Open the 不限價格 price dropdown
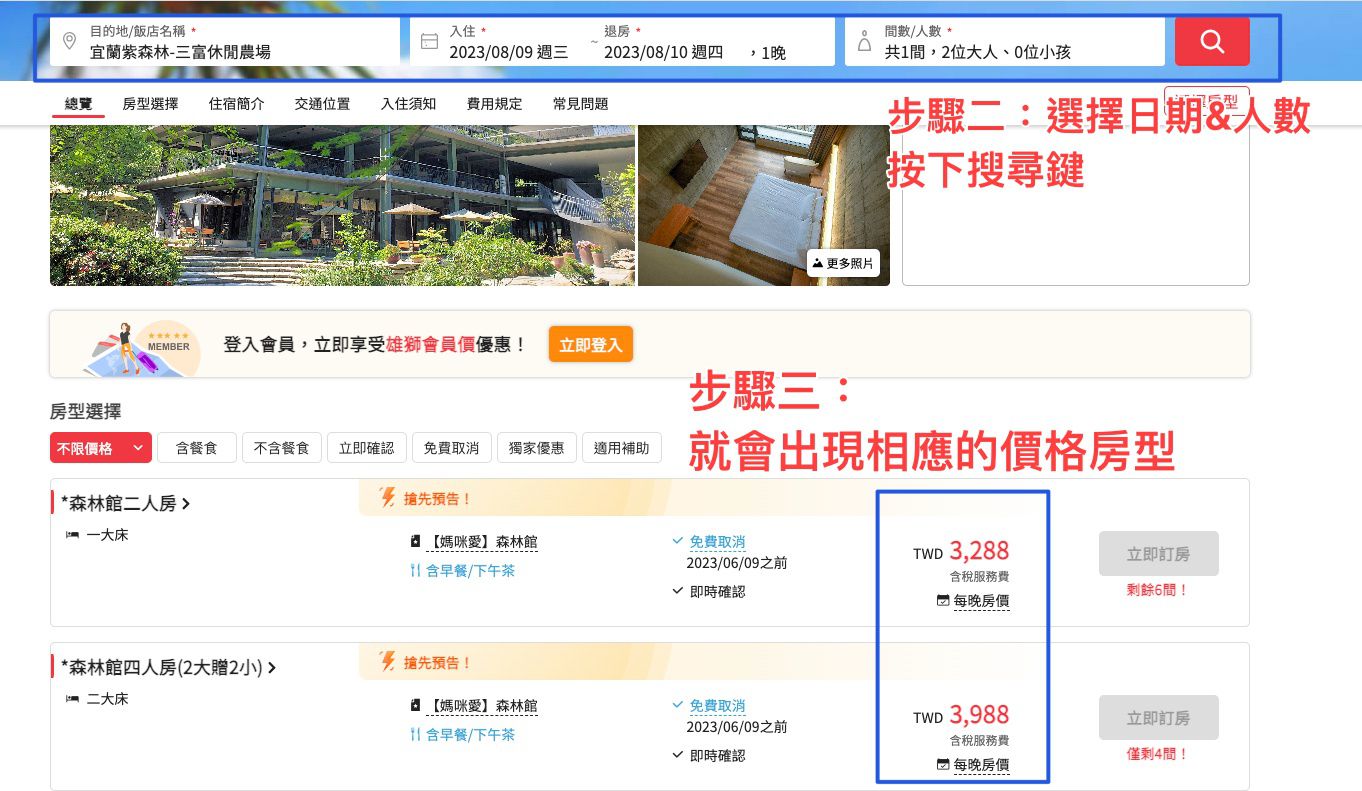The width and height of the screenshot is (1362, 791). click(x=100, y=447)
